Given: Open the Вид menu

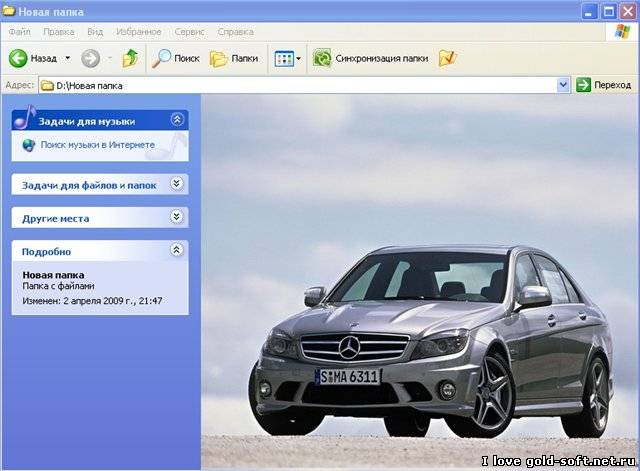Looking at the screenshot, I should coord(95,31).
